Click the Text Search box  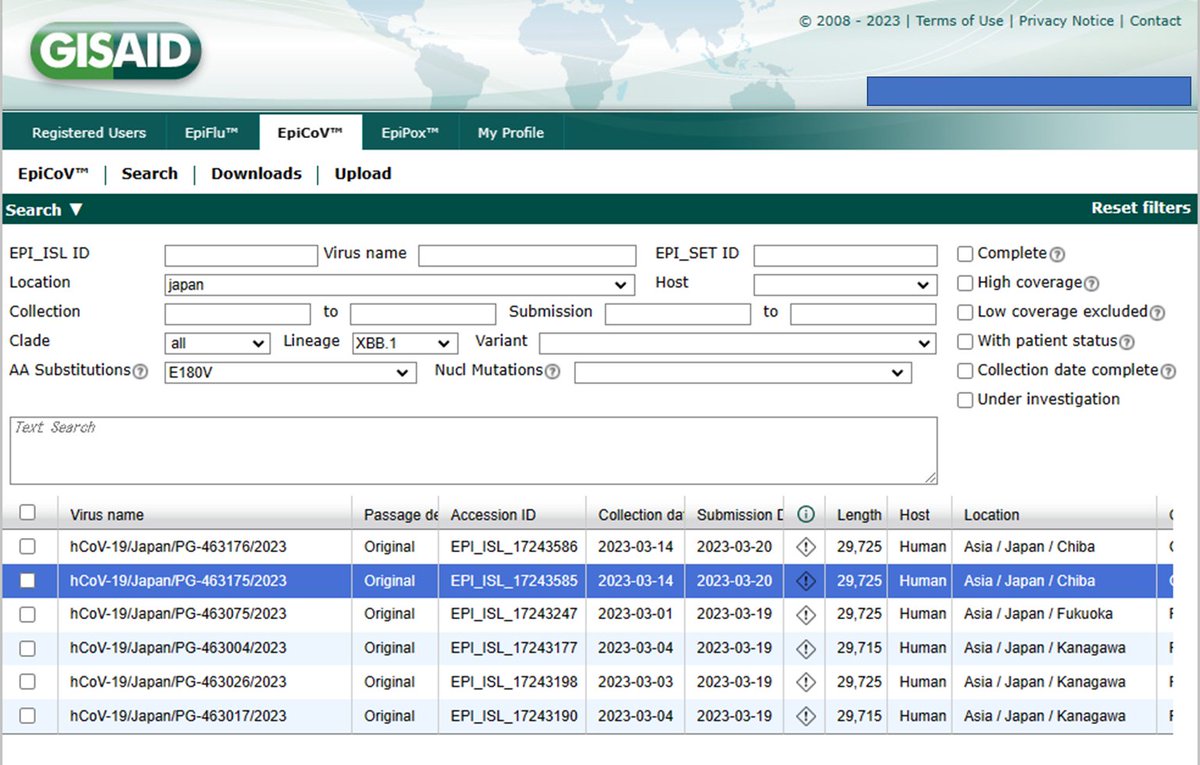point(474,451)
